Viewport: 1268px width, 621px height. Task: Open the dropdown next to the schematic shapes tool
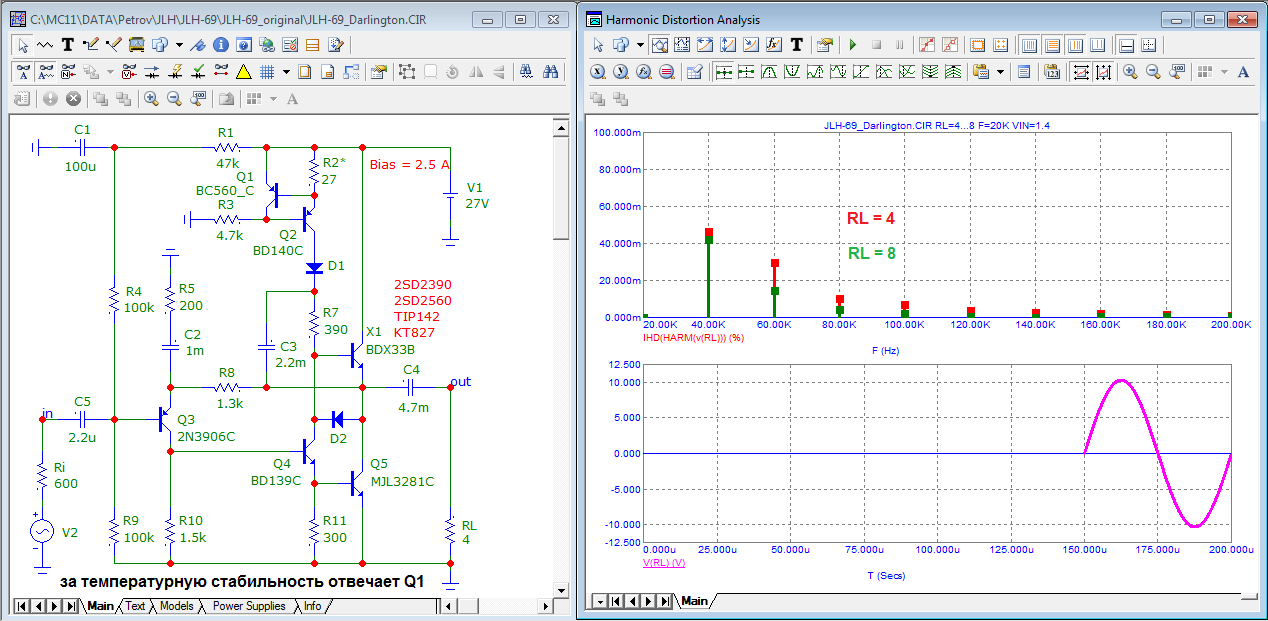click(x=179, y=45)
